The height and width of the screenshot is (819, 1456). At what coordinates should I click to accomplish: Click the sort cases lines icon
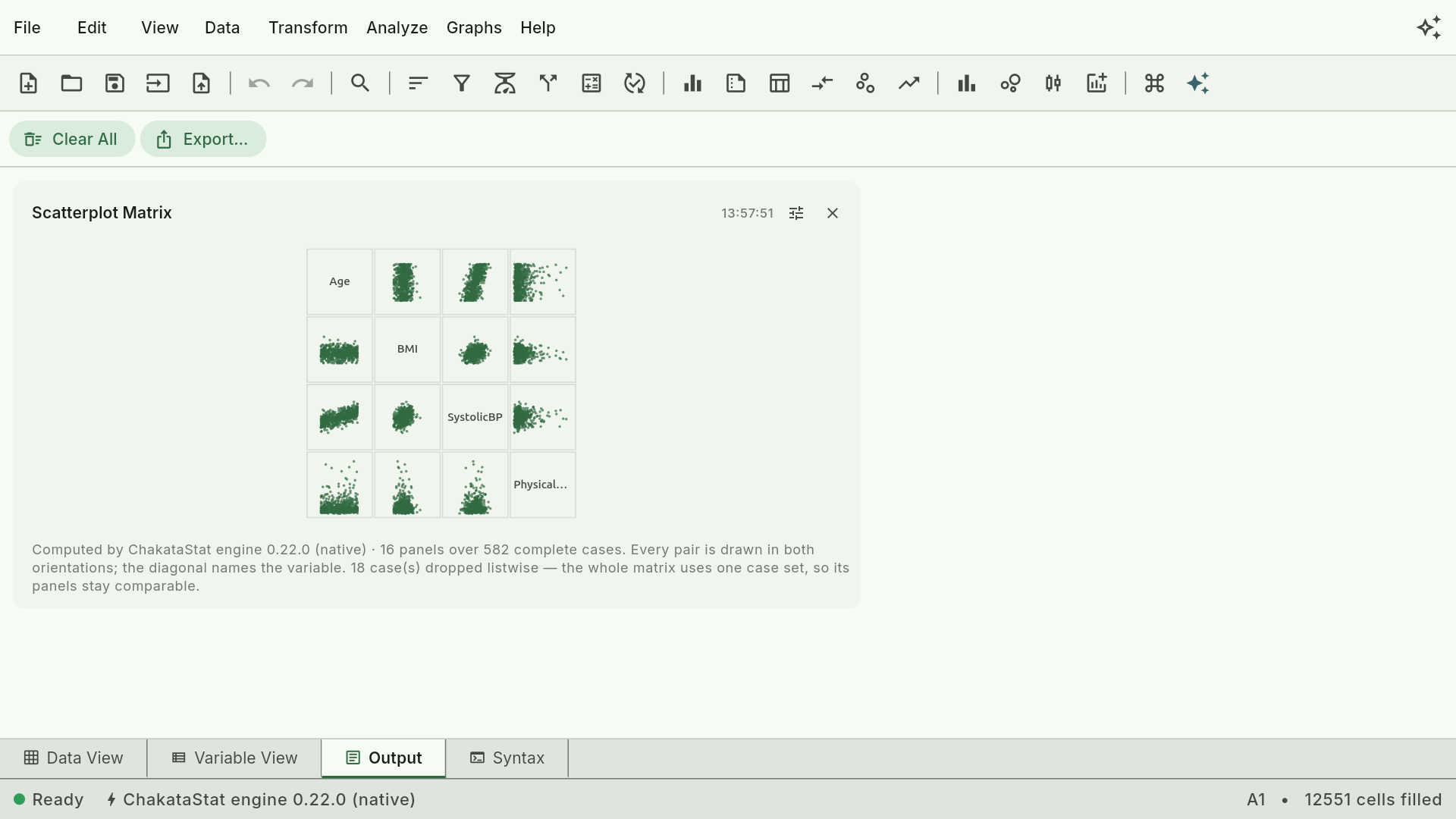[419, 83]
